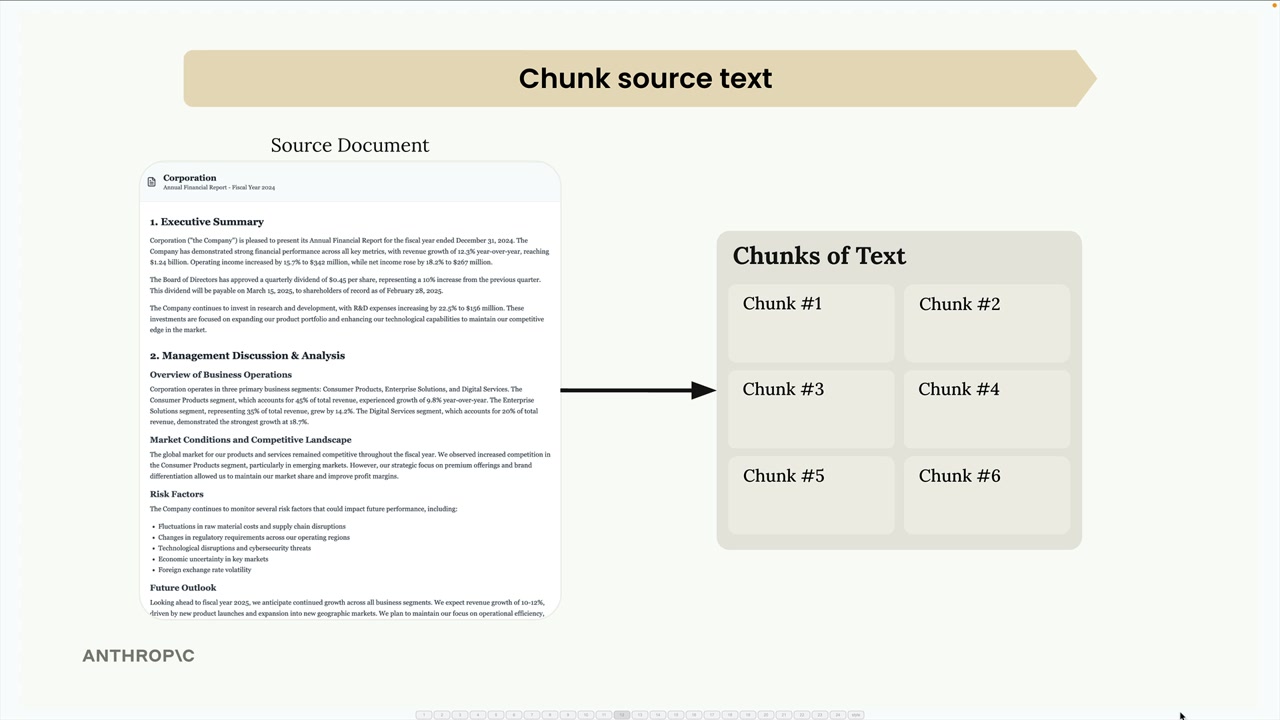
Task: Click the Anthropic logo
Action: click(138, 656)
